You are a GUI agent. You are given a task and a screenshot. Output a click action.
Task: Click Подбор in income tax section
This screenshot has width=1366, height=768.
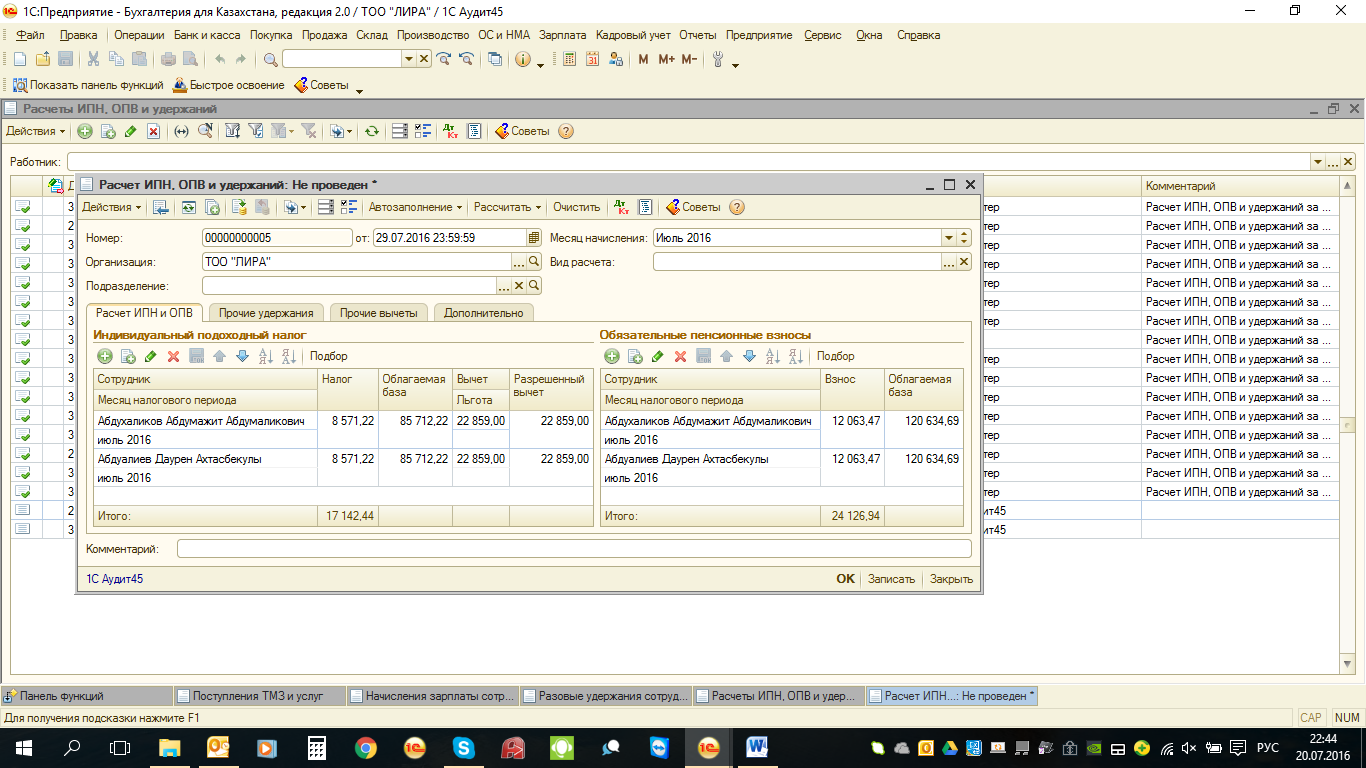coord(329,356)
